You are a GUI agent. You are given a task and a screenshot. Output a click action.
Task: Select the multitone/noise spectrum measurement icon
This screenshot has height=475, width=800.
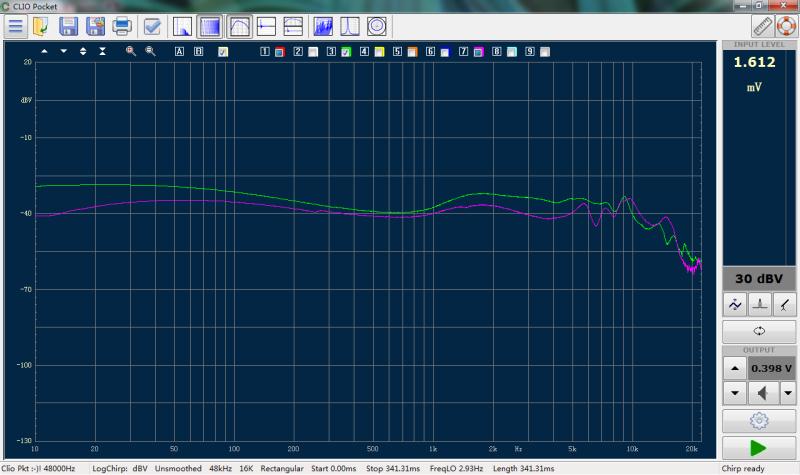click(x=210, y=26)
